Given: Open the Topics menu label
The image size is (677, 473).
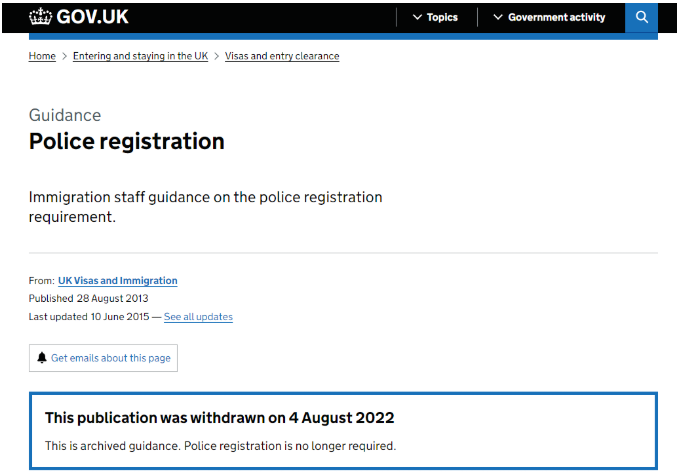Looking at the screenshot, I should 442,17.
